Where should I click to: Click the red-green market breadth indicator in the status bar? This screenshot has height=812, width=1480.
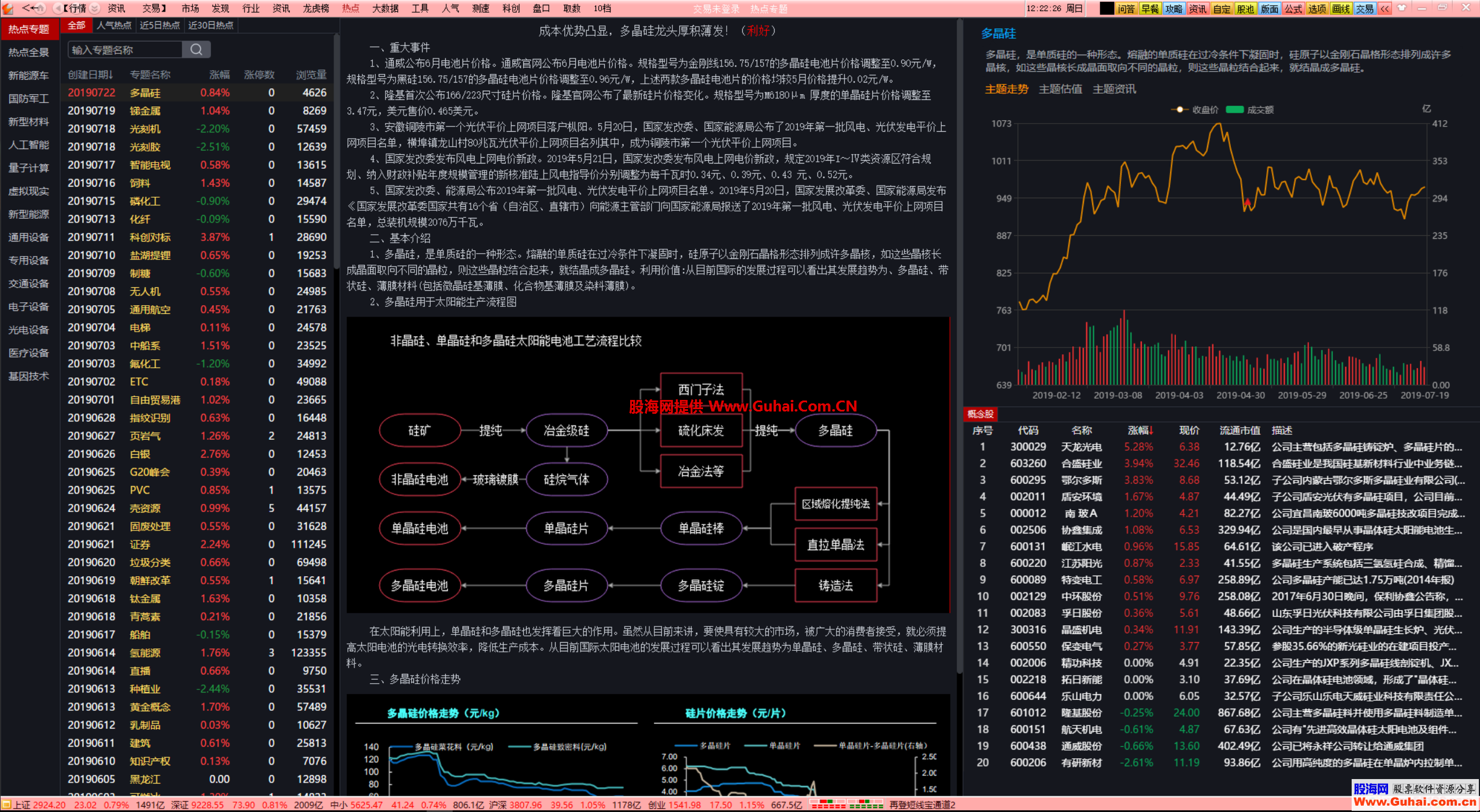click(846, 804)
